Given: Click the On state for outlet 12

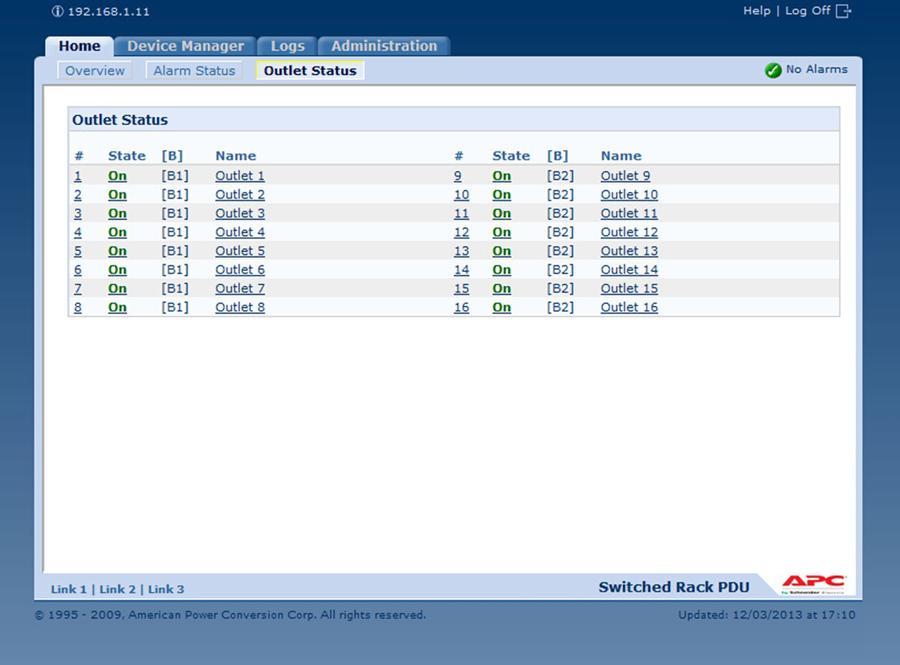Looking at the screenshot, I should coord(501,232).
